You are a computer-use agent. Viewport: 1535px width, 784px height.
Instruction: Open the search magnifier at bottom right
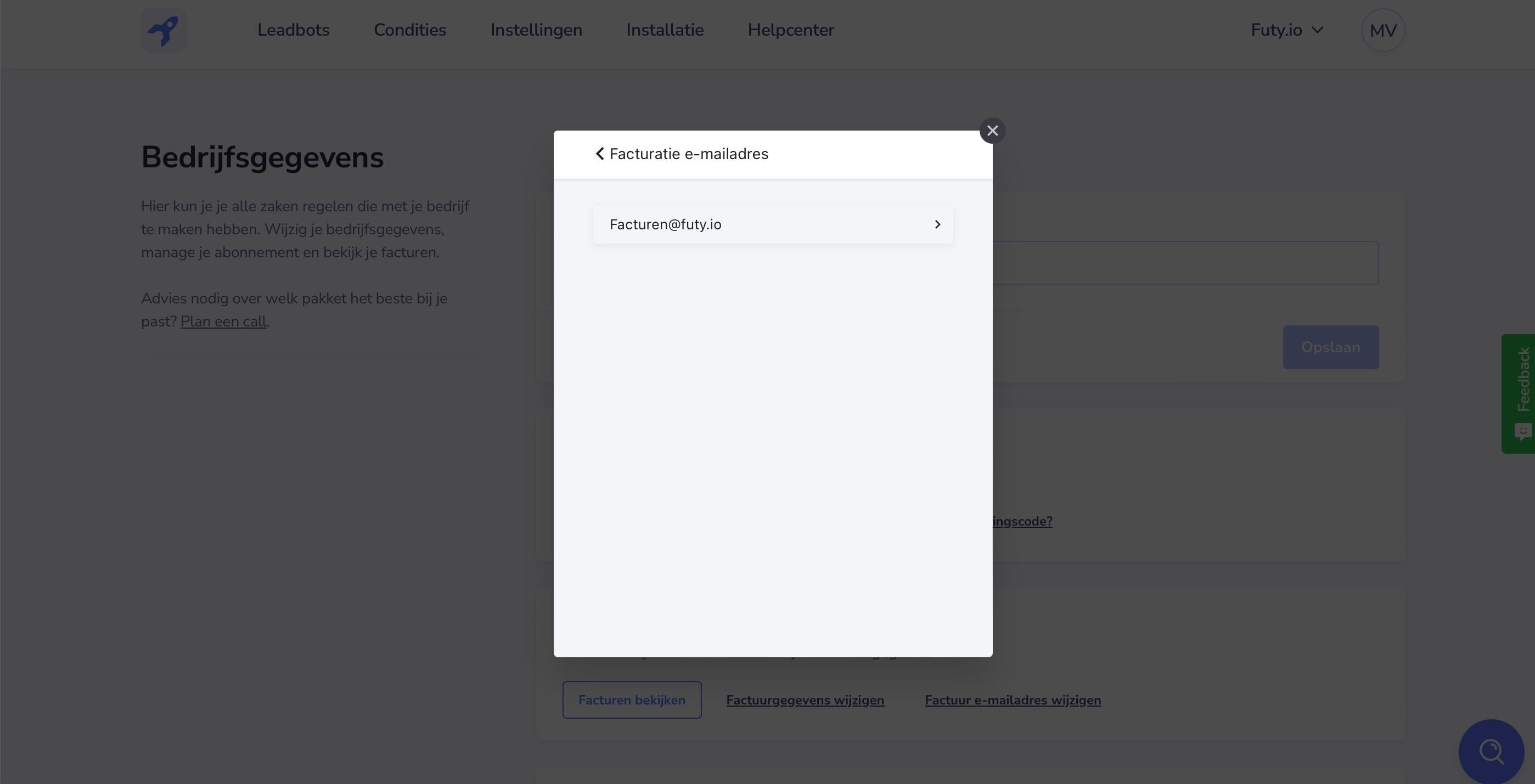click(1491, 751)
